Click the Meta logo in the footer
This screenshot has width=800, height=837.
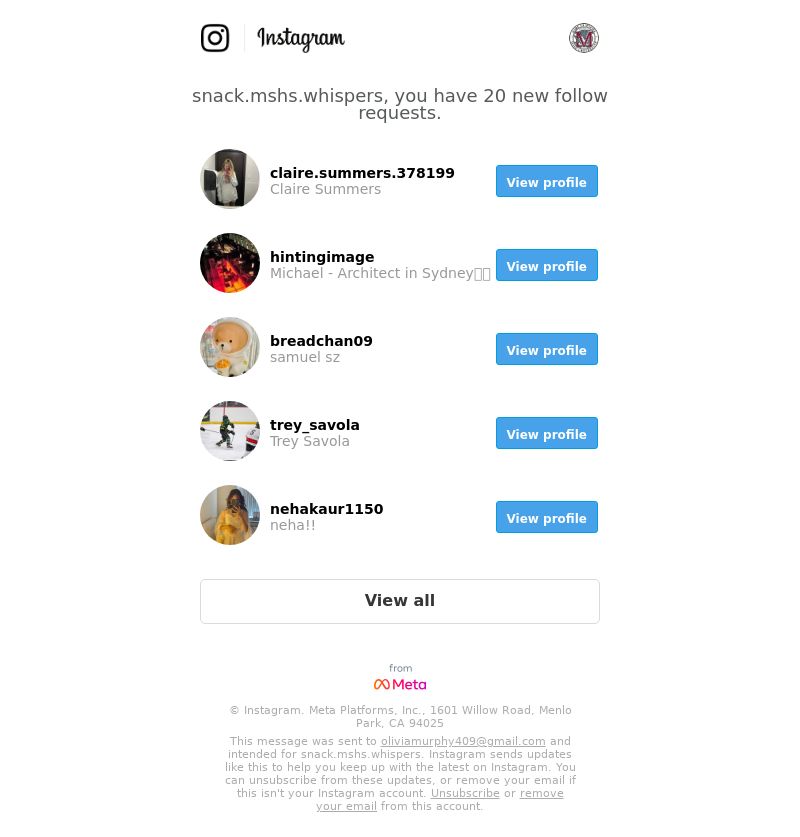click(400, 684)
